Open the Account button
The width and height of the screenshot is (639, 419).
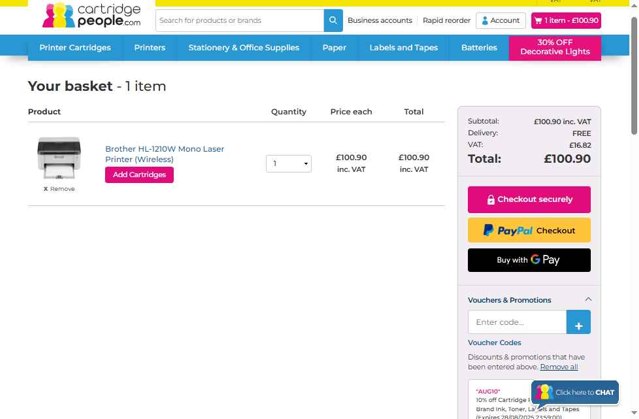(500, 20)
